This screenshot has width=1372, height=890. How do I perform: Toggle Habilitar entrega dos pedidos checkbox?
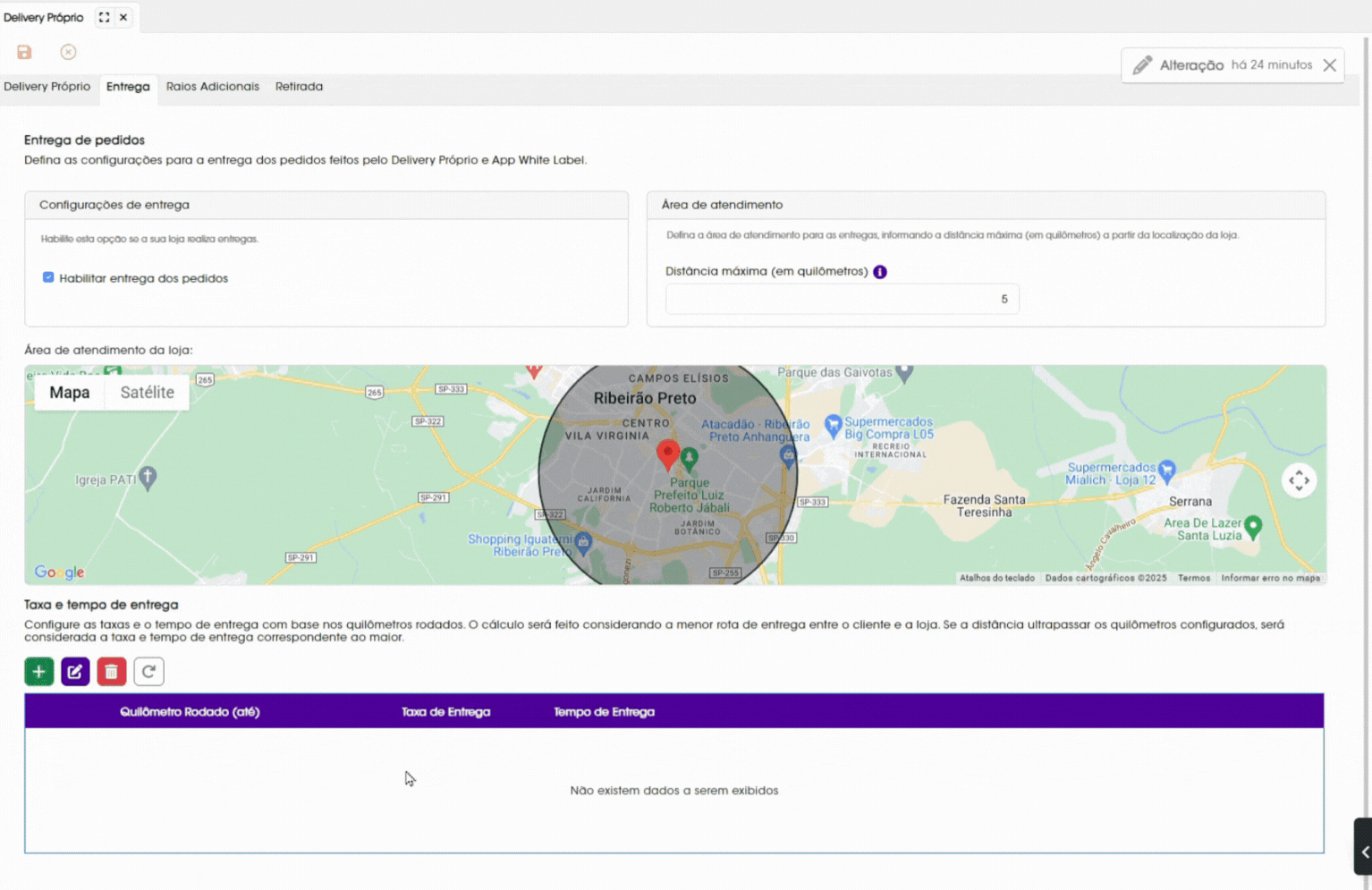(48, 277)
